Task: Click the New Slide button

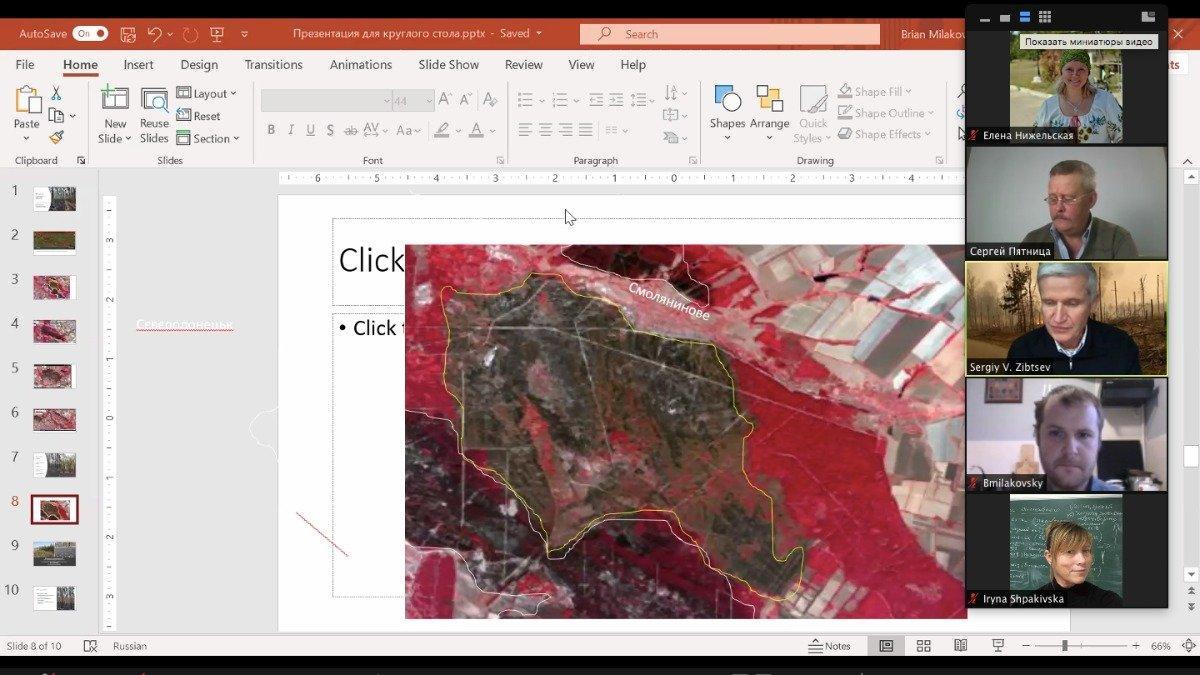Action: 115,115
